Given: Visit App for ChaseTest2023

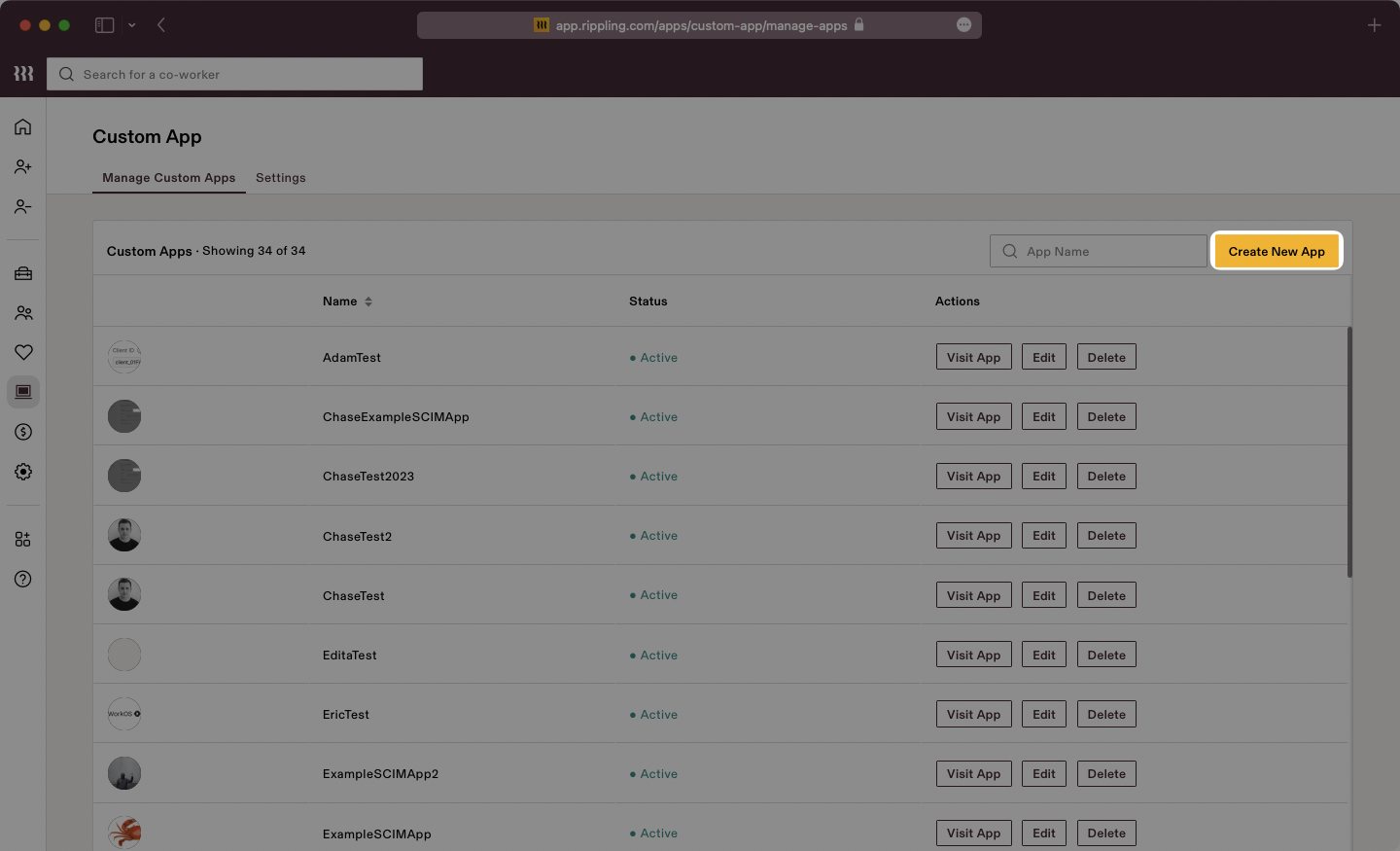Looking at the screenshot, I should click(x=973, y=476).
